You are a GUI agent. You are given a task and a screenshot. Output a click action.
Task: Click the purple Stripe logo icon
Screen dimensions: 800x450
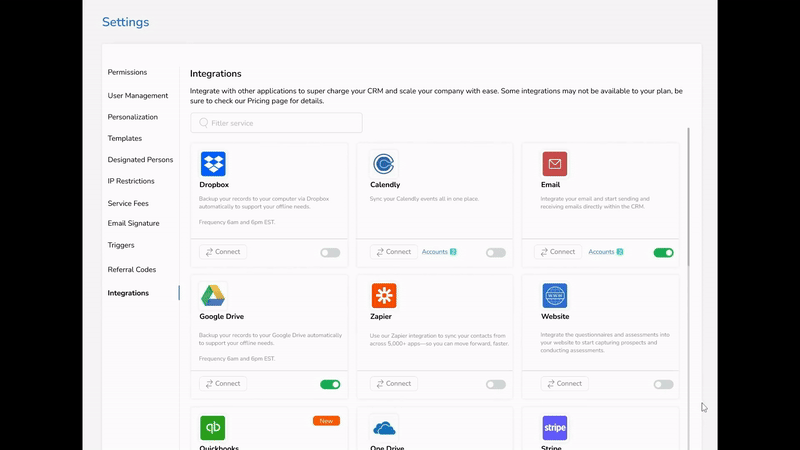click(555, 428)
